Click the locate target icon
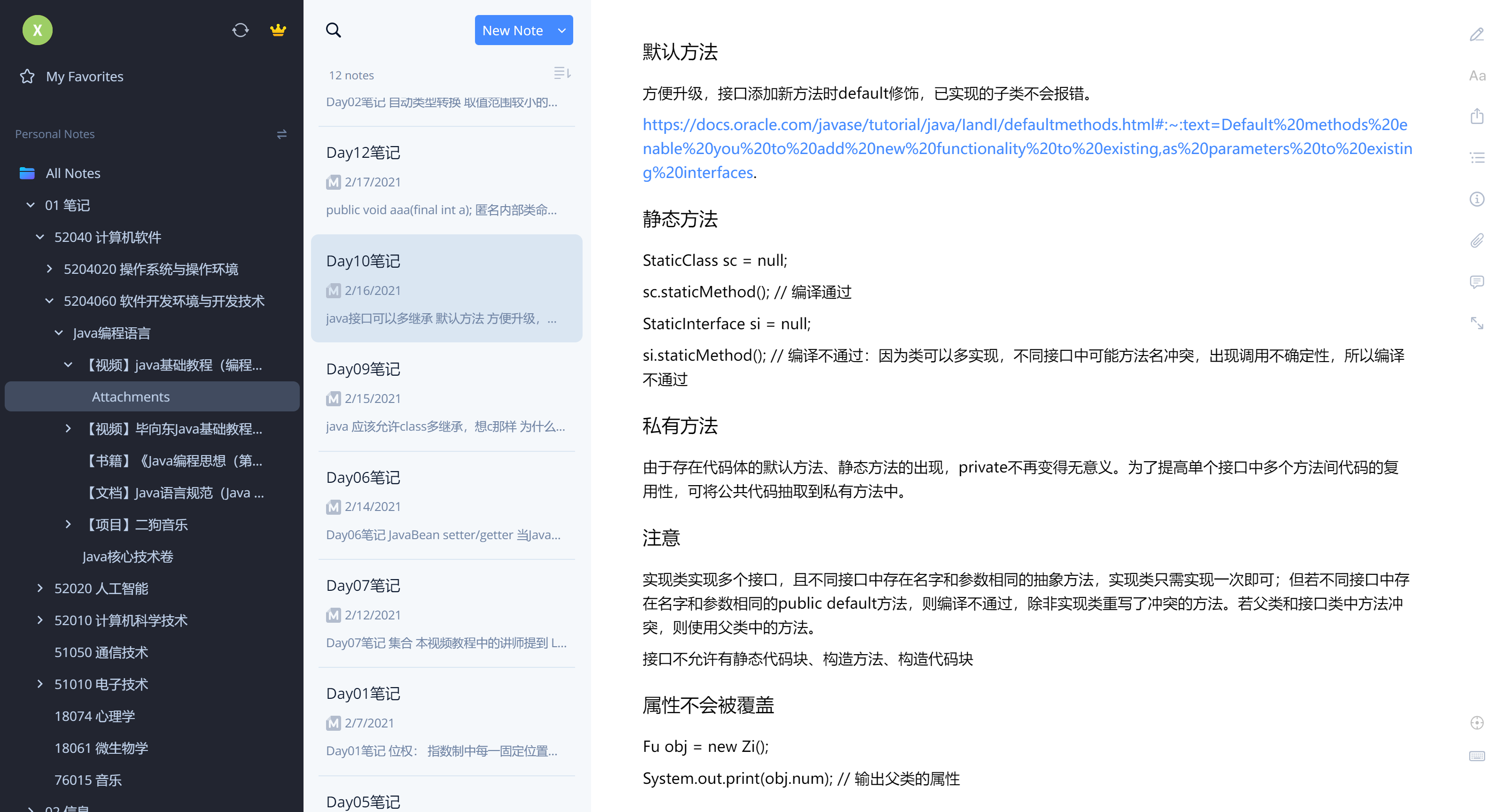 tap(1477, 723)
